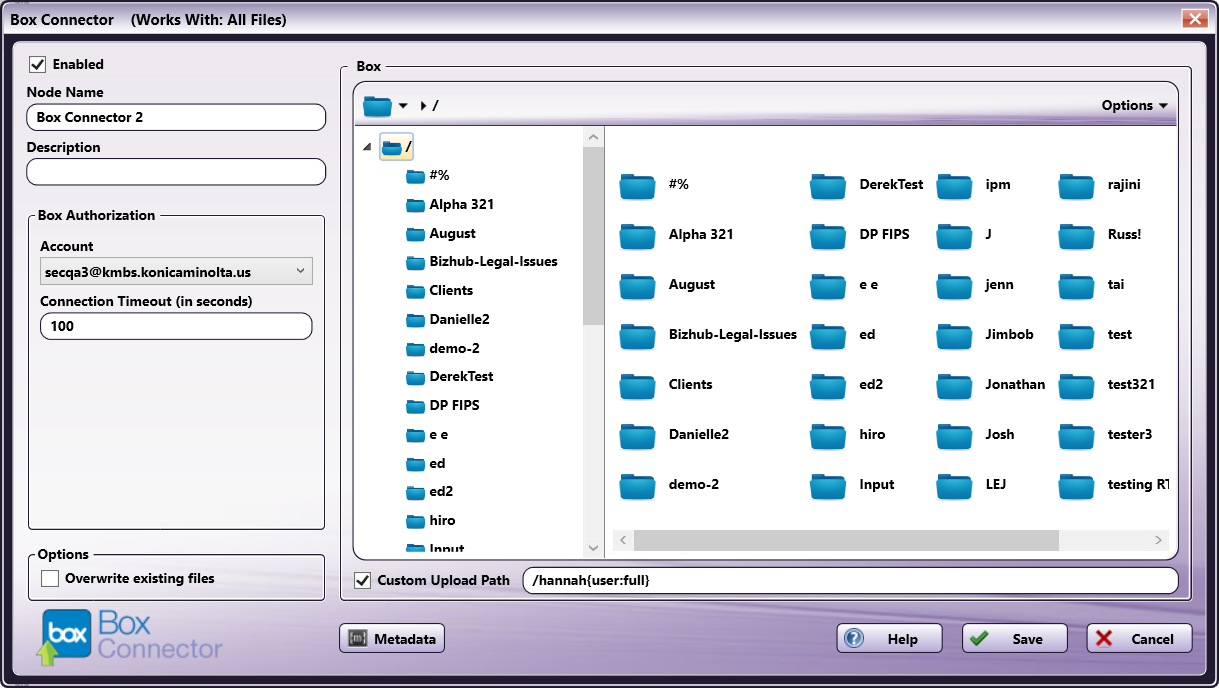Click the root folder icon in the path bar

377,105
